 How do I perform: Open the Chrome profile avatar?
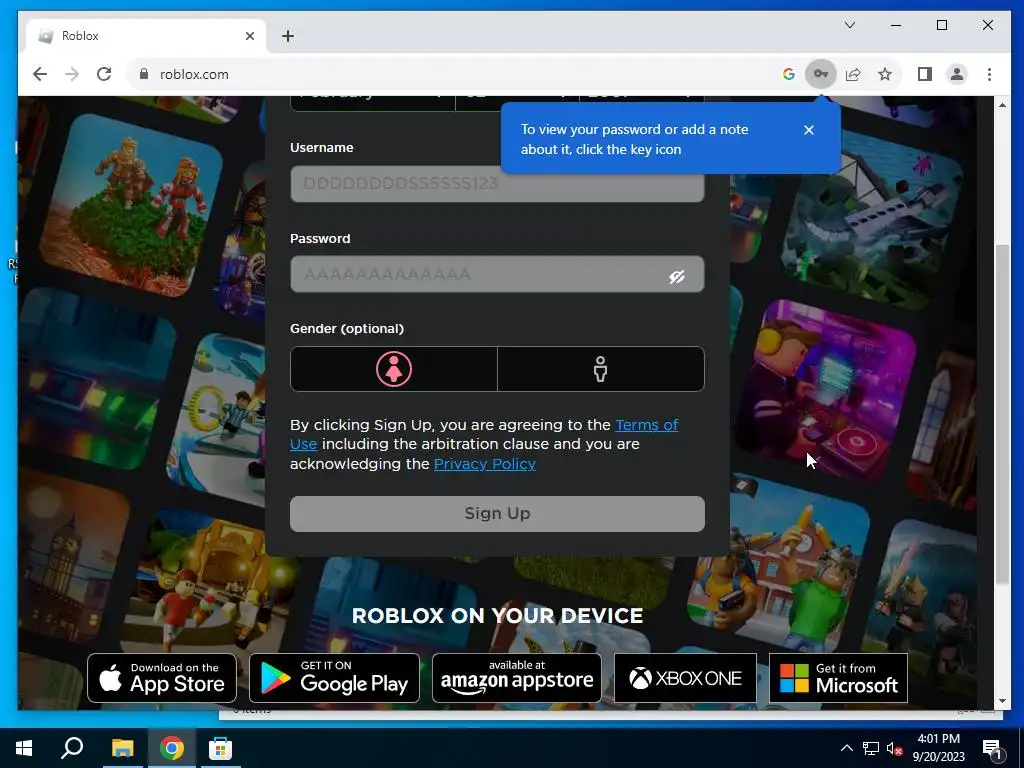(957, 74)
